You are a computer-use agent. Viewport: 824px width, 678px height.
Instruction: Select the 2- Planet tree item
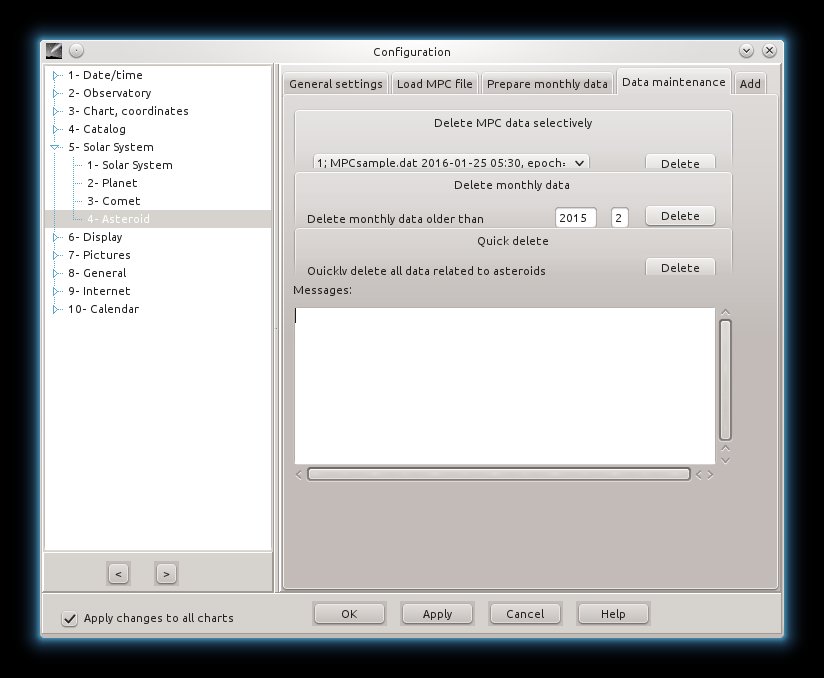[x=112, y=183]
